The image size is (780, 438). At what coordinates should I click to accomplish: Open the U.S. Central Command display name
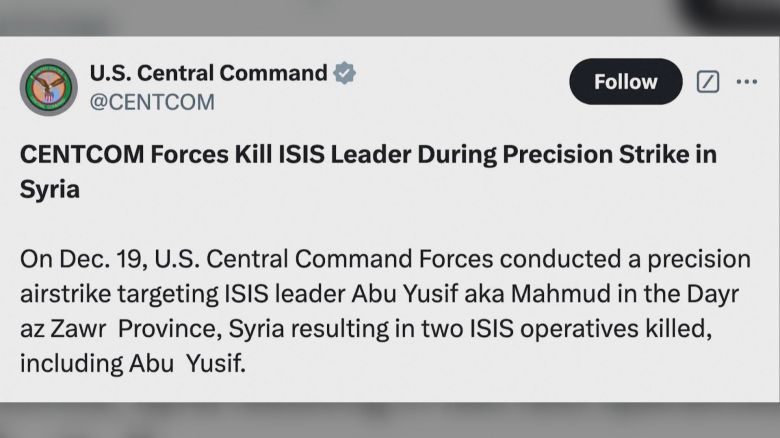pyautogui.click(x=208, y=73)
